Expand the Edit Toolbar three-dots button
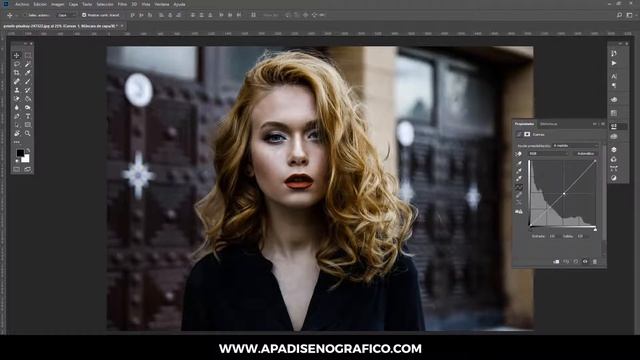Viewport: 640px width, 360px height. pyautogui.click(x=17, y=142)
